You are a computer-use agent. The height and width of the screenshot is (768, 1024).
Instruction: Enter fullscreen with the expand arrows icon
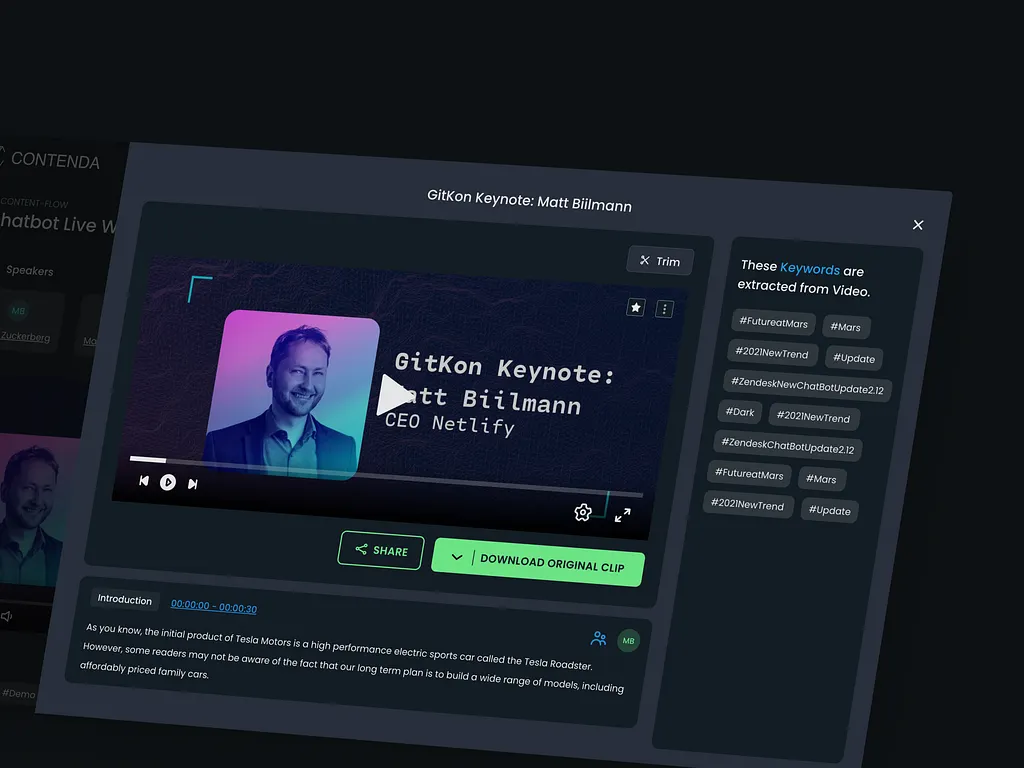(623, 516)
